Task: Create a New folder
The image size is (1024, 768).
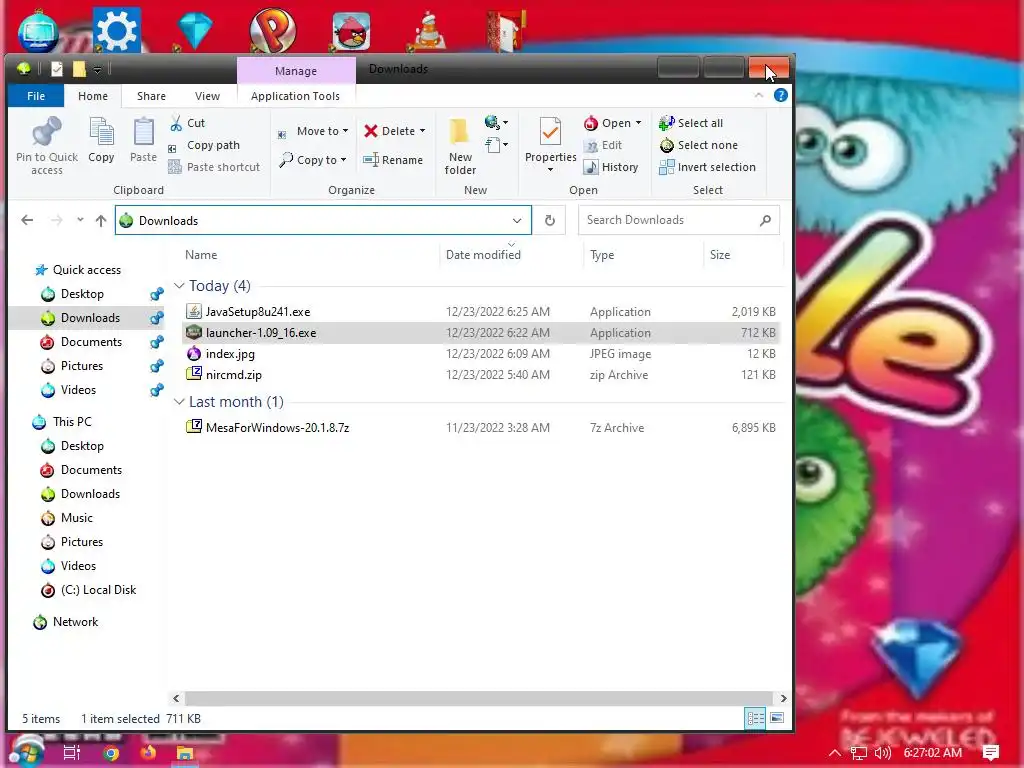Action: click(x=460, y=146)
